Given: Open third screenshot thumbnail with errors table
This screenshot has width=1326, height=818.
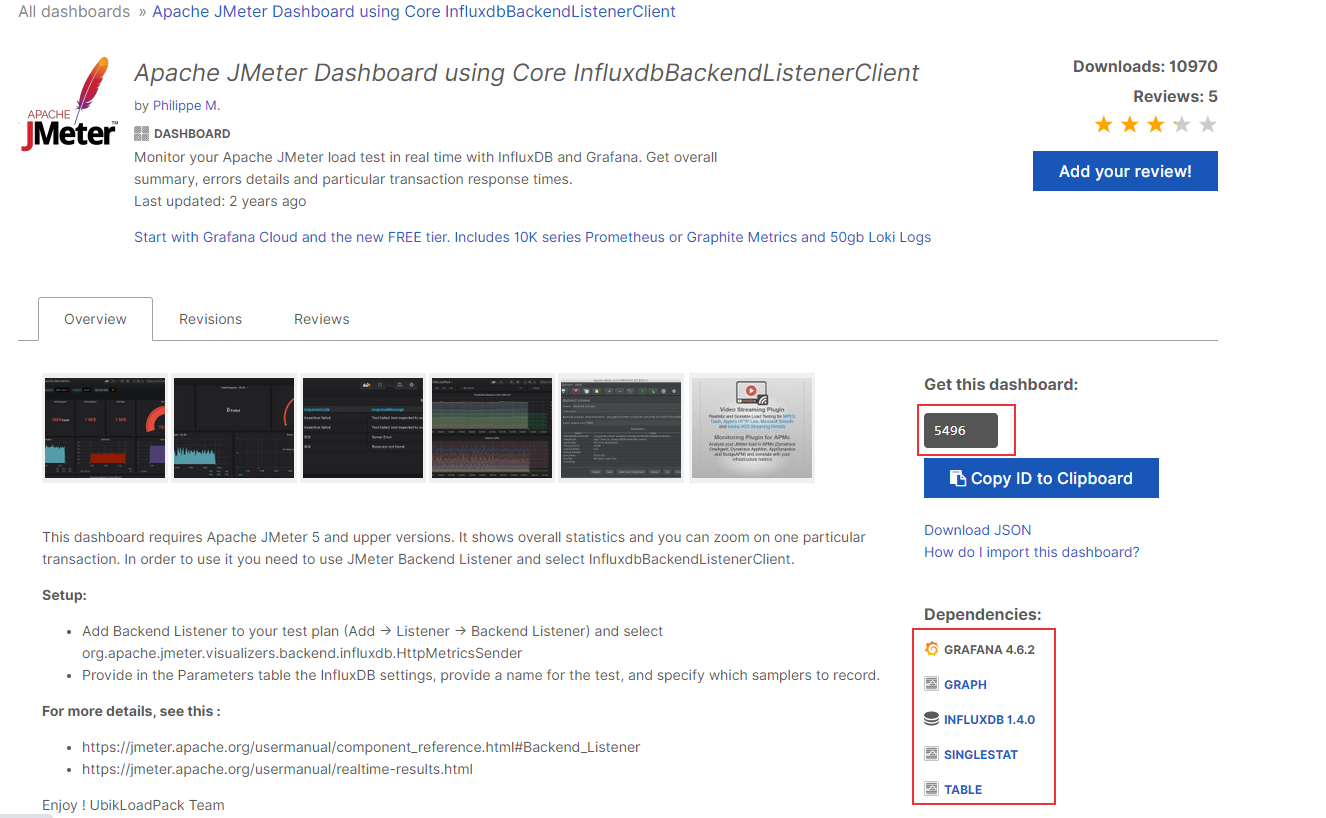Looking at the screenshot, I should click(x=363, y=428).
